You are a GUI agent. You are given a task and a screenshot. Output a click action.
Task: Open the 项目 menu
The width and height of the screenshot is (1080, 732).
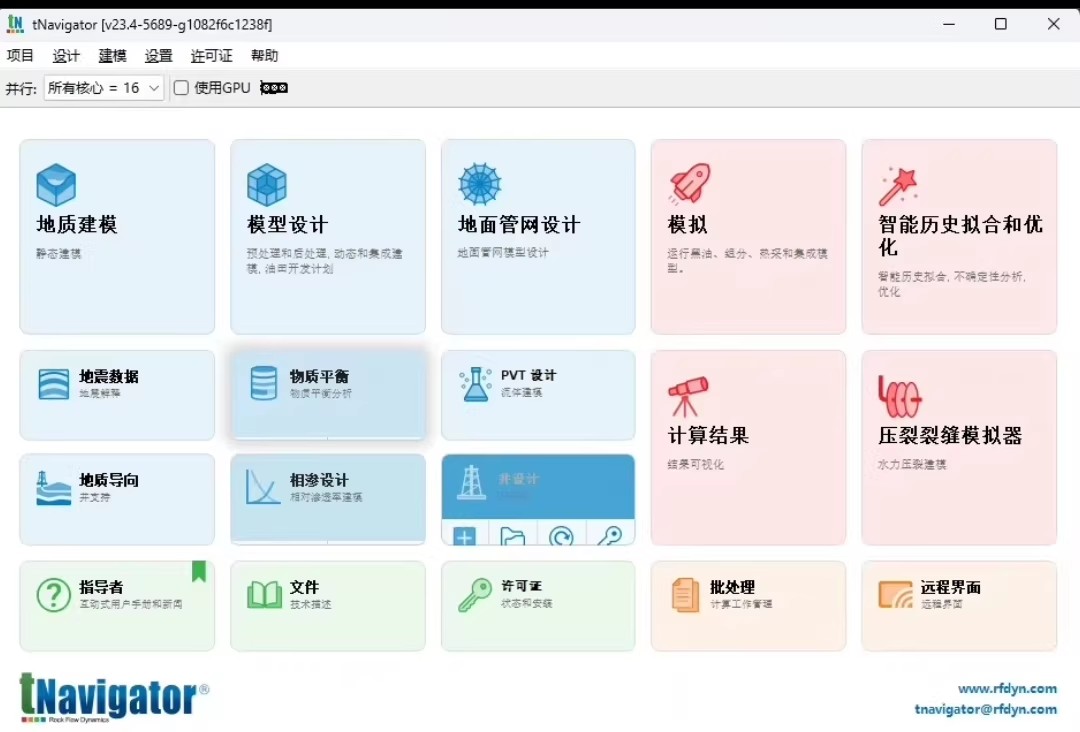[20, 56]
